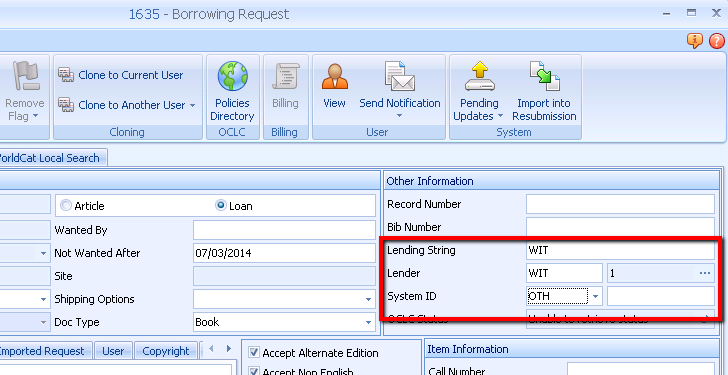Click Clone to Current User
Screen dimensions: 728x375
click(x=121, y=75)
